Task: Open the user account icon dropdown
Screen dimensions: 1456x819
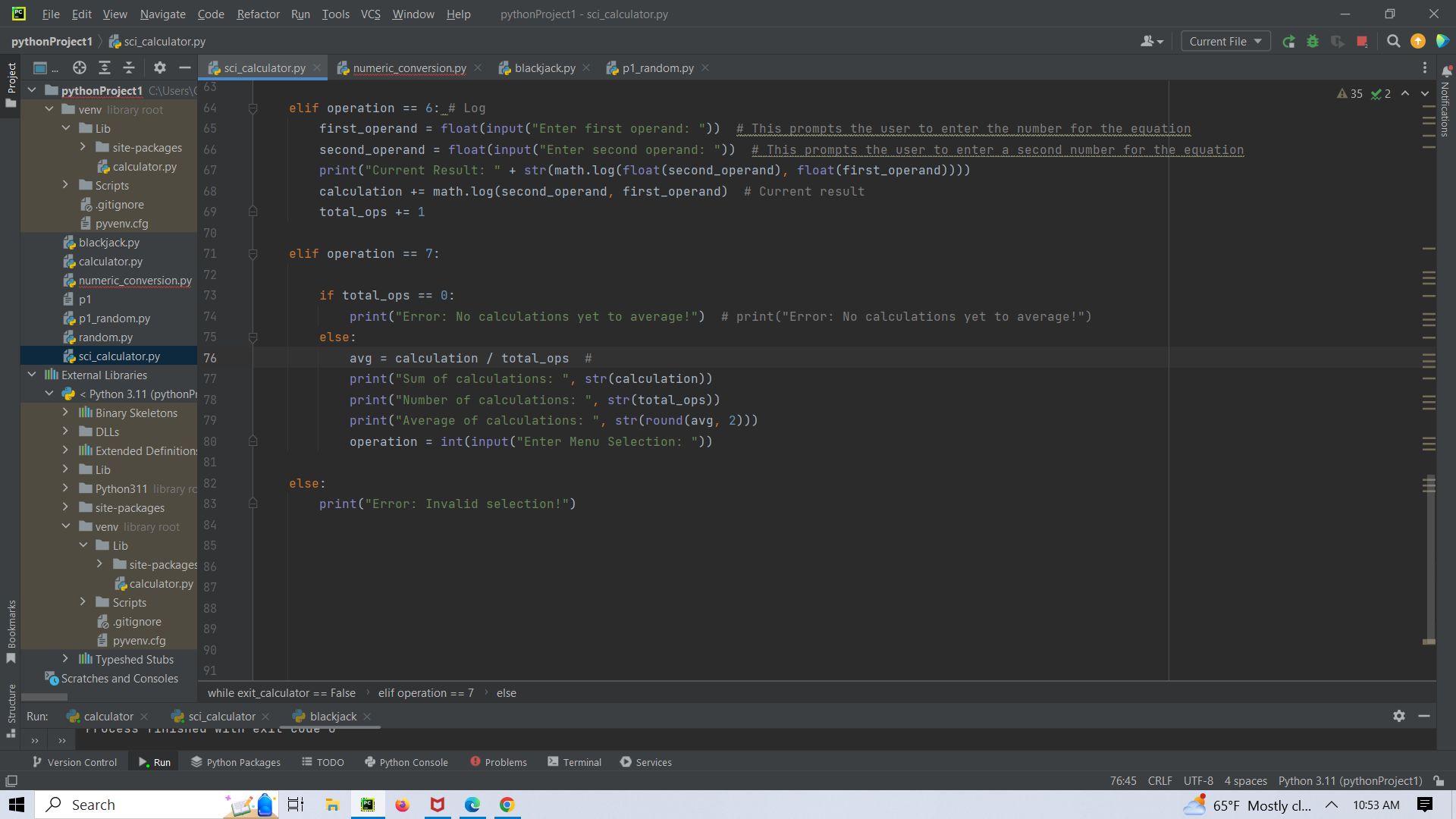Action: pyautogui.click(x=1151, y=42)
